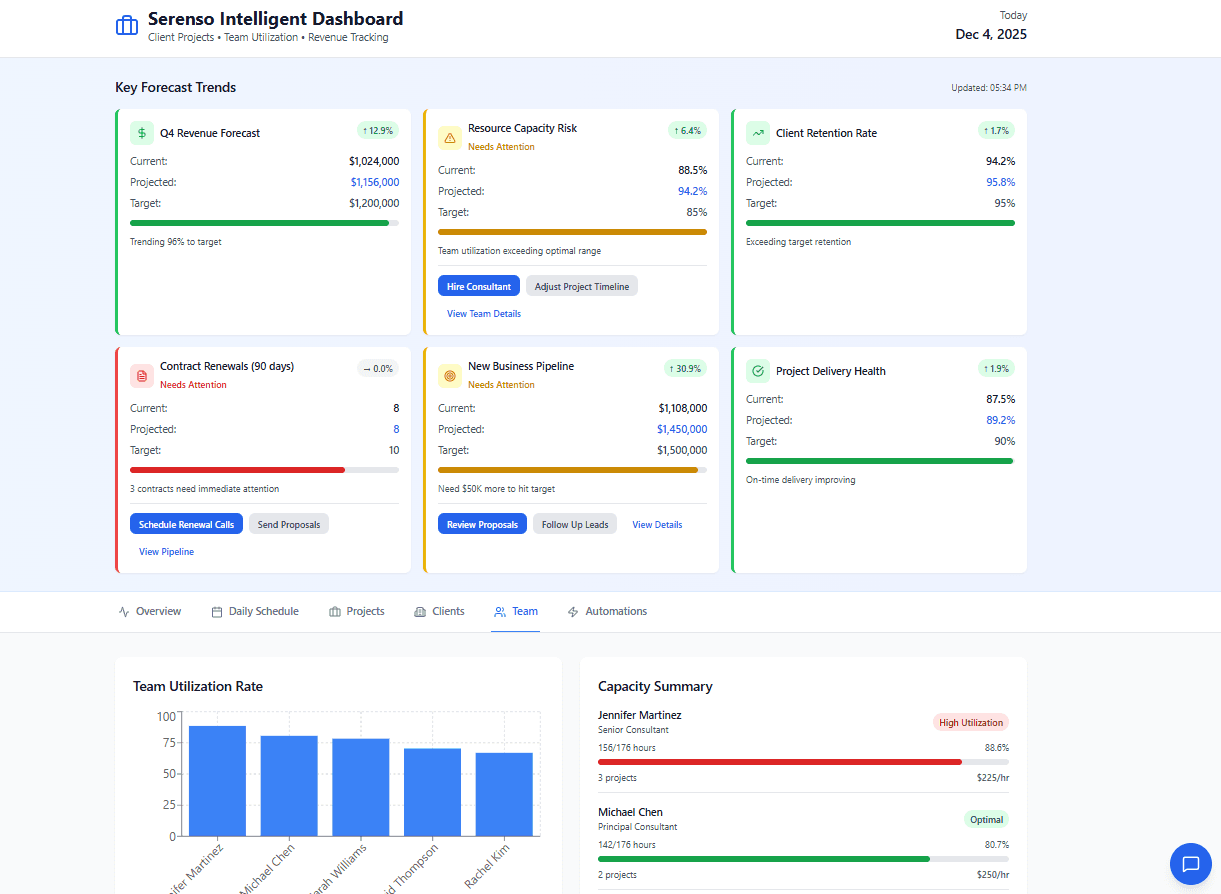Click the trending arrow icon on Client Retention Rate
The image size is (1221, 894).
point(756,132)
